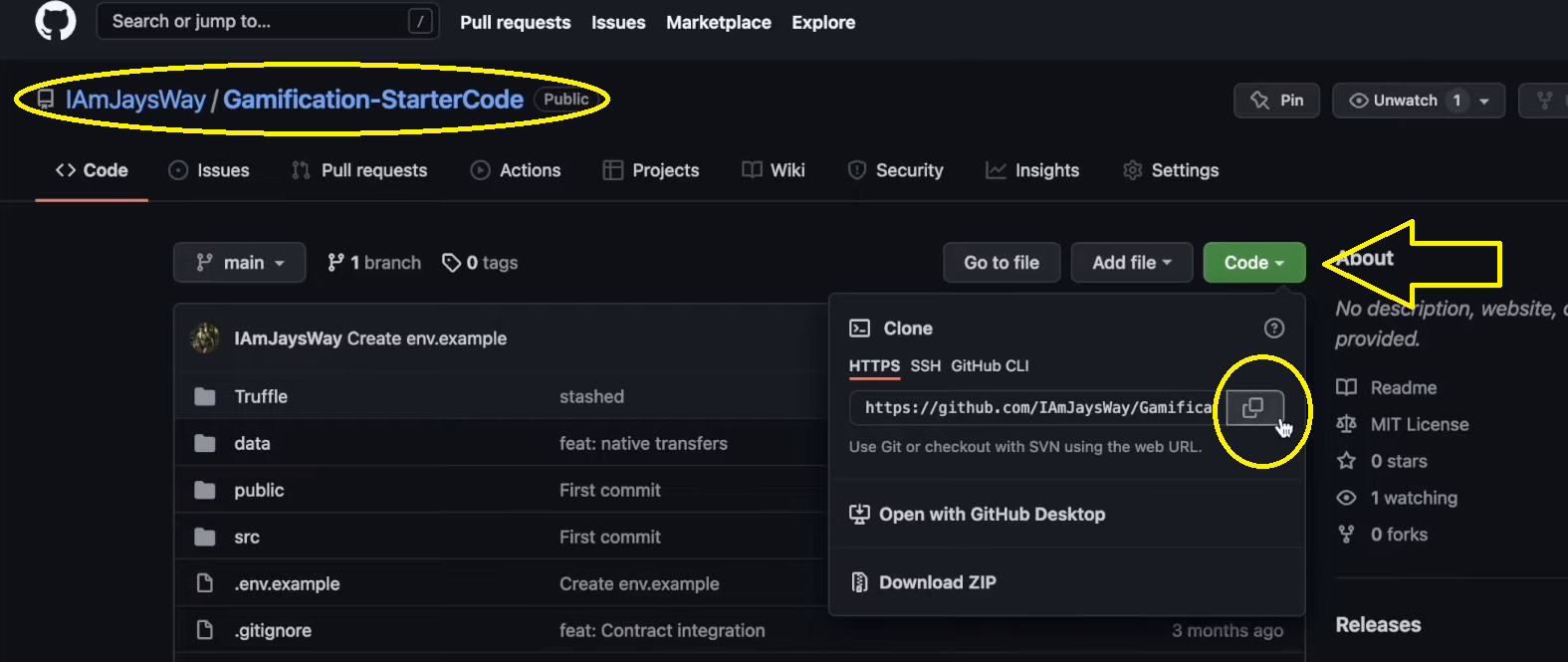Screen dimensions: 1568x662
Task: Open the Truffle folder
Action: [x=261, y=396]
